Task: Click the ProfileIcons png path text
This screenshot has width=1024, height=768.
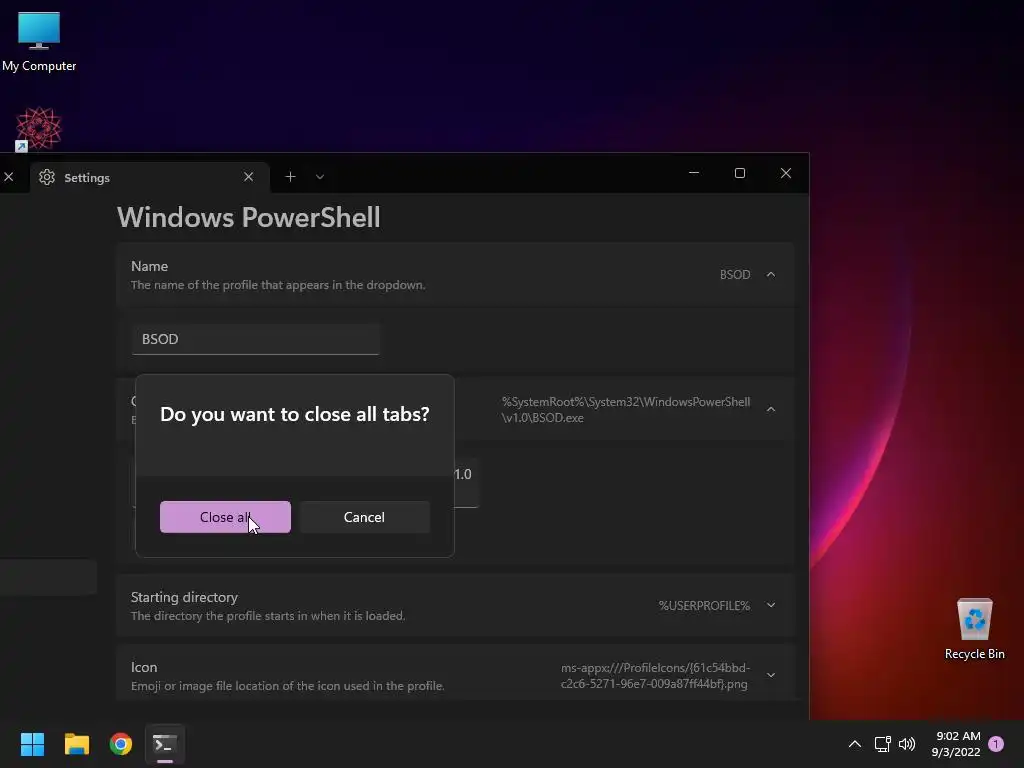Action: point(655,675)
